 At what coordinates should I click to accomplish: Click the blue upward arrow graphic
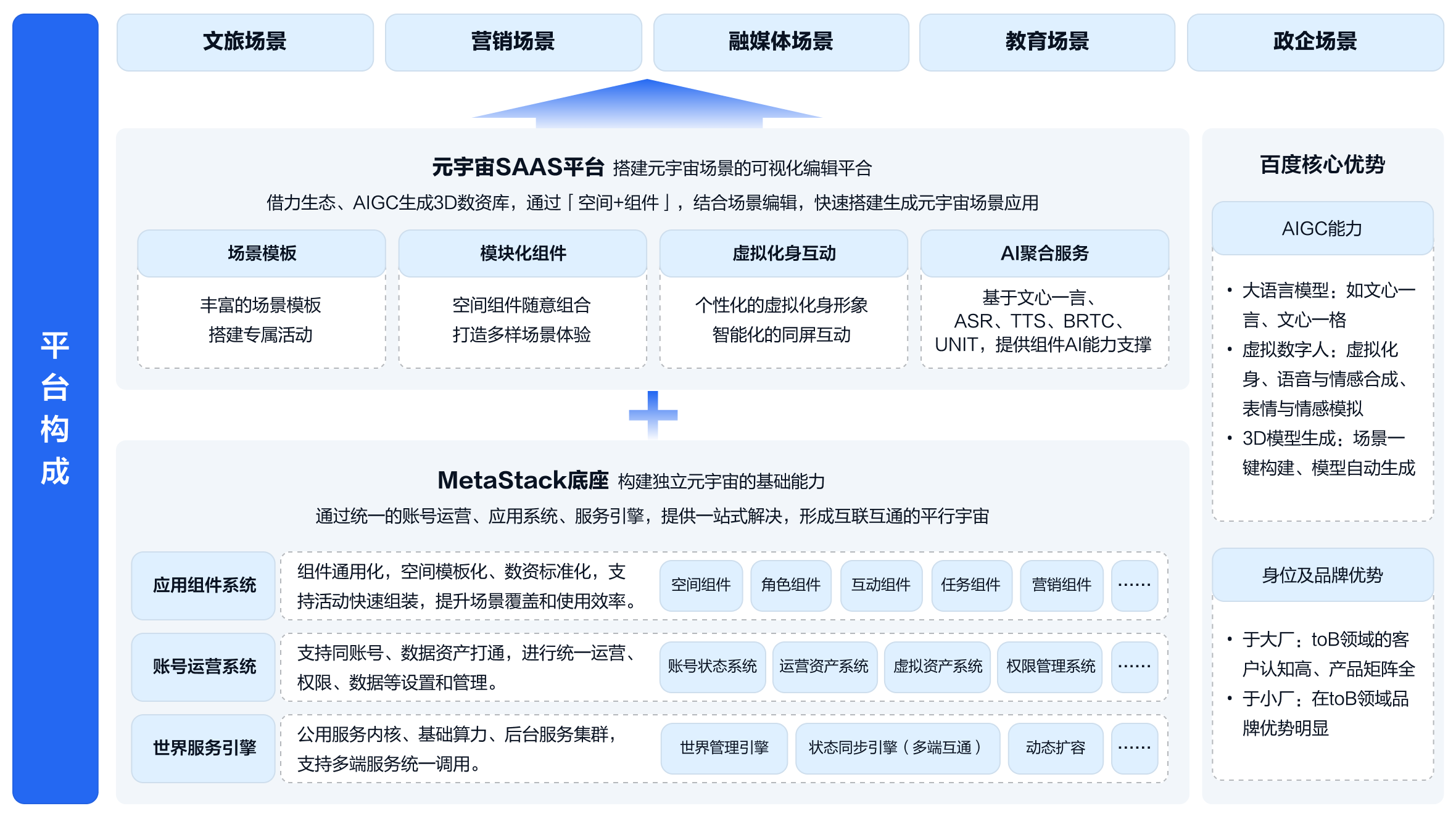(648, 104)
